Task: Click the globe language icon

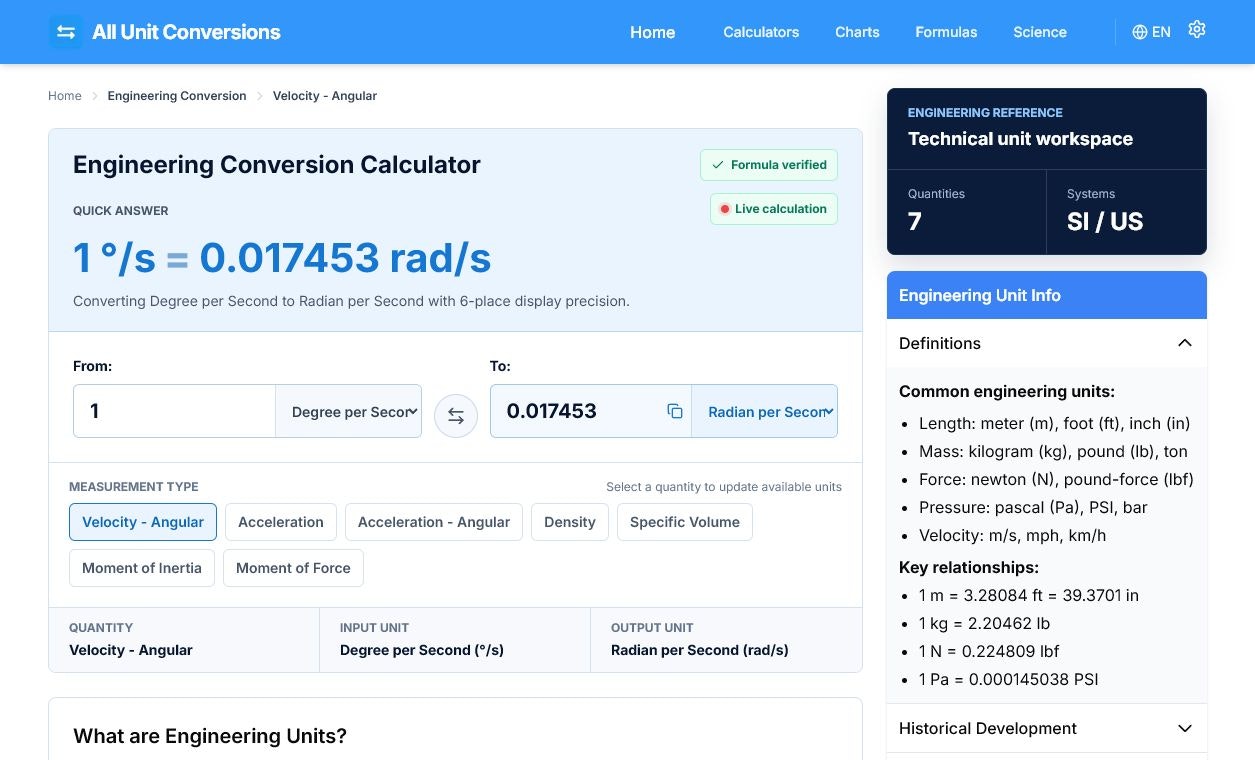Action: [1140, 32]
